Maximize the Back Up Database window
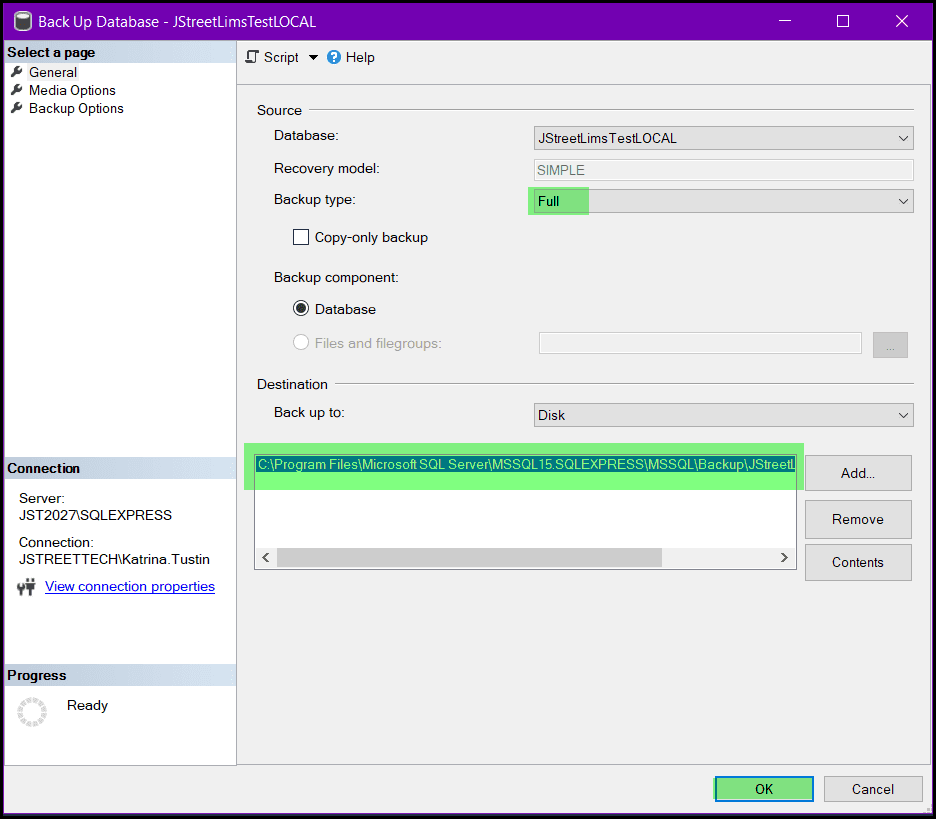This screenshot has height=819, width=936. (843, 21)
